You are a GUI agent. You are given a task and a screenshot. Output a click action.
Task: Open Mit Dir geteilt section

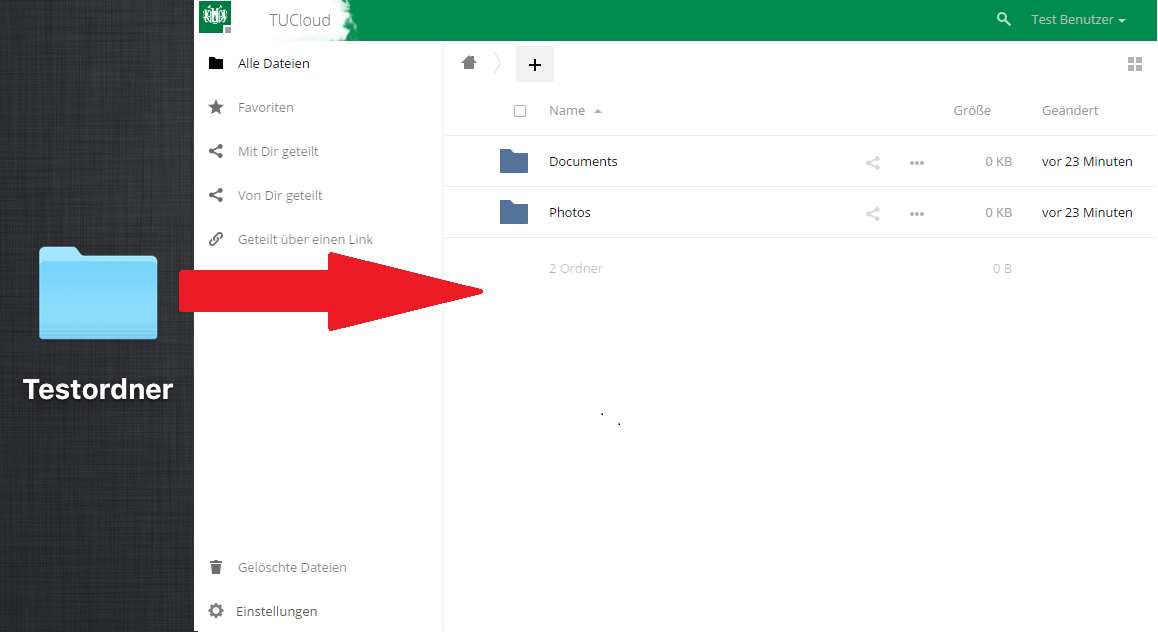(x=277, y=151)
